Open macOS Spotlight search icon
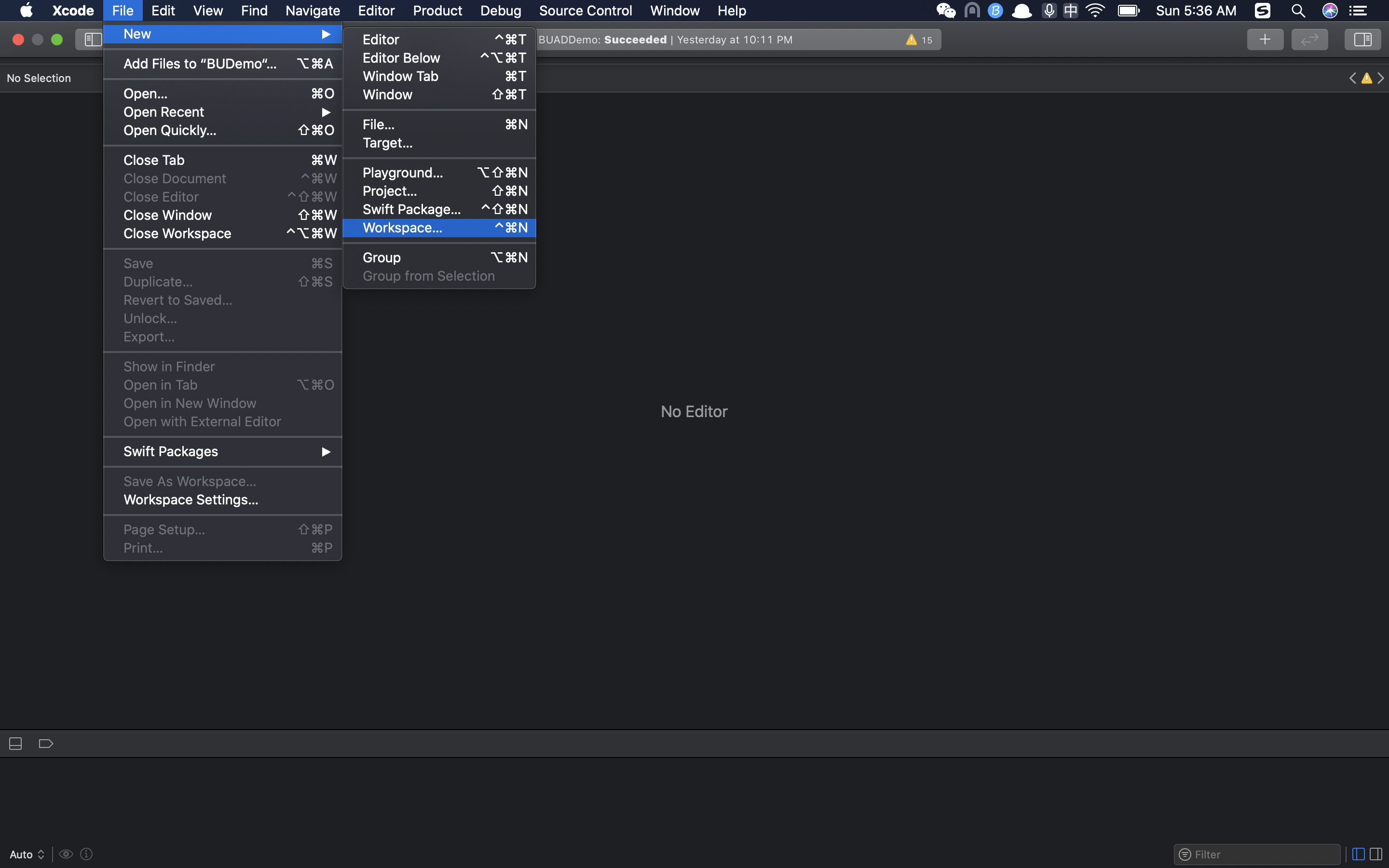 1298,11
